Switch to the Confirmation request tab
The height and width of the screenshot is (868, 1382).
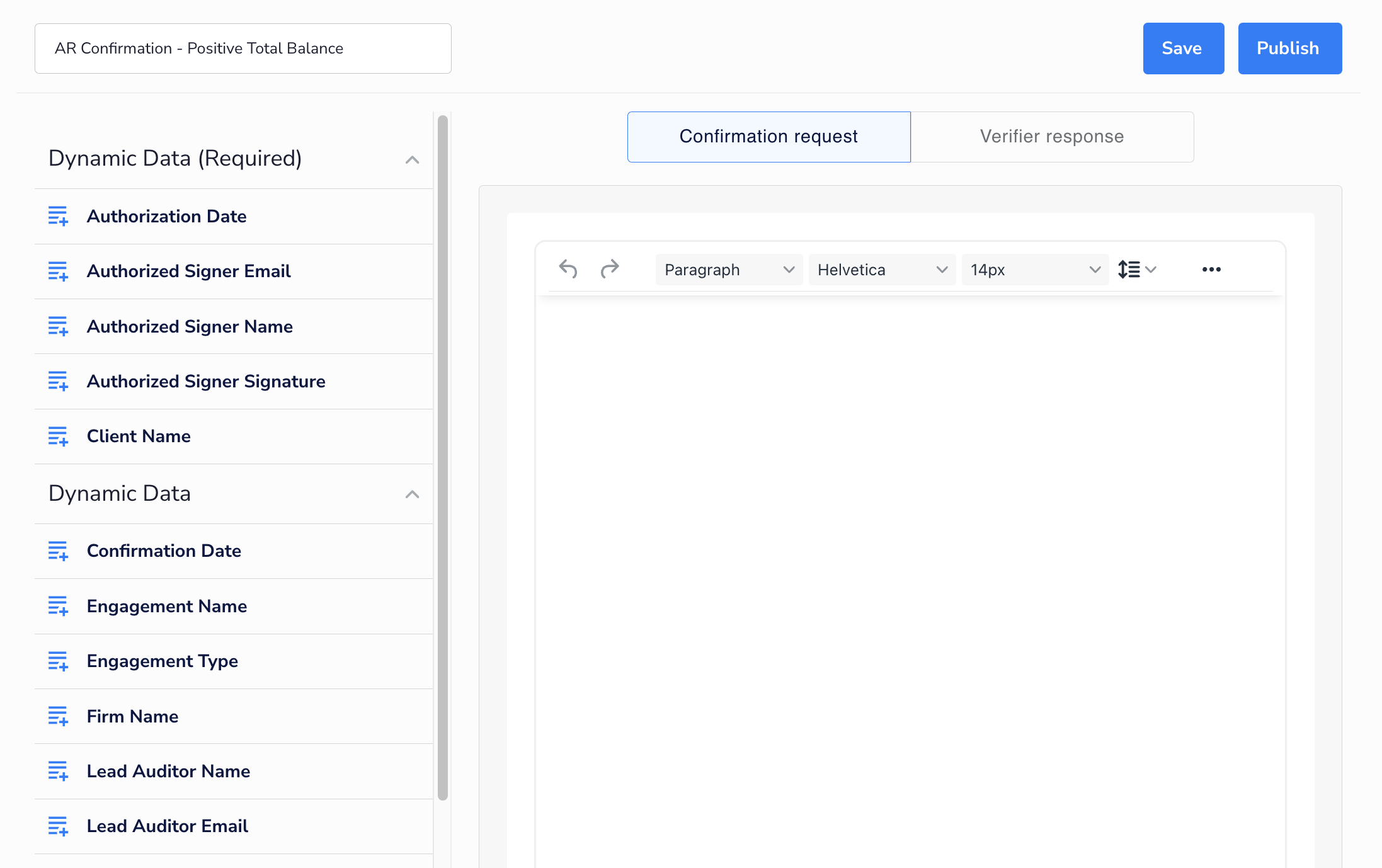[x=768, y=137]
